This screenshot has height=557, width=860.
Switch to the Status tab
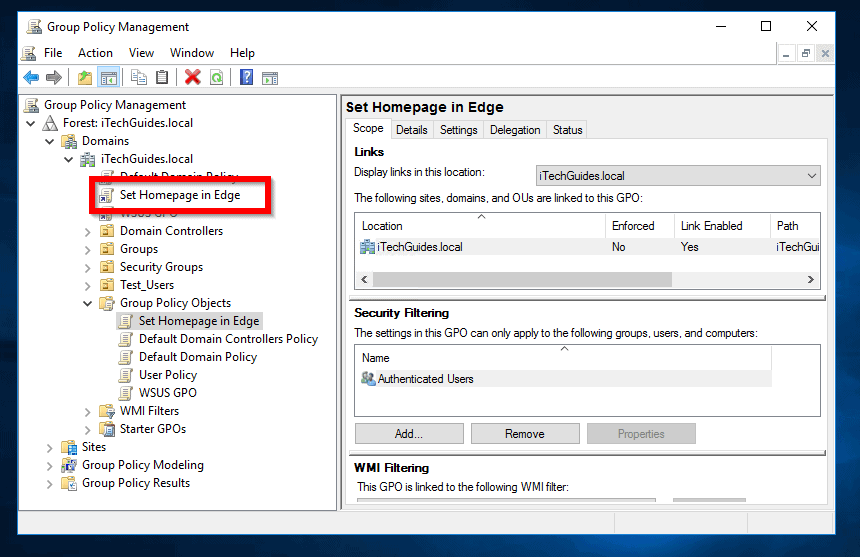[x=567, y=130]
